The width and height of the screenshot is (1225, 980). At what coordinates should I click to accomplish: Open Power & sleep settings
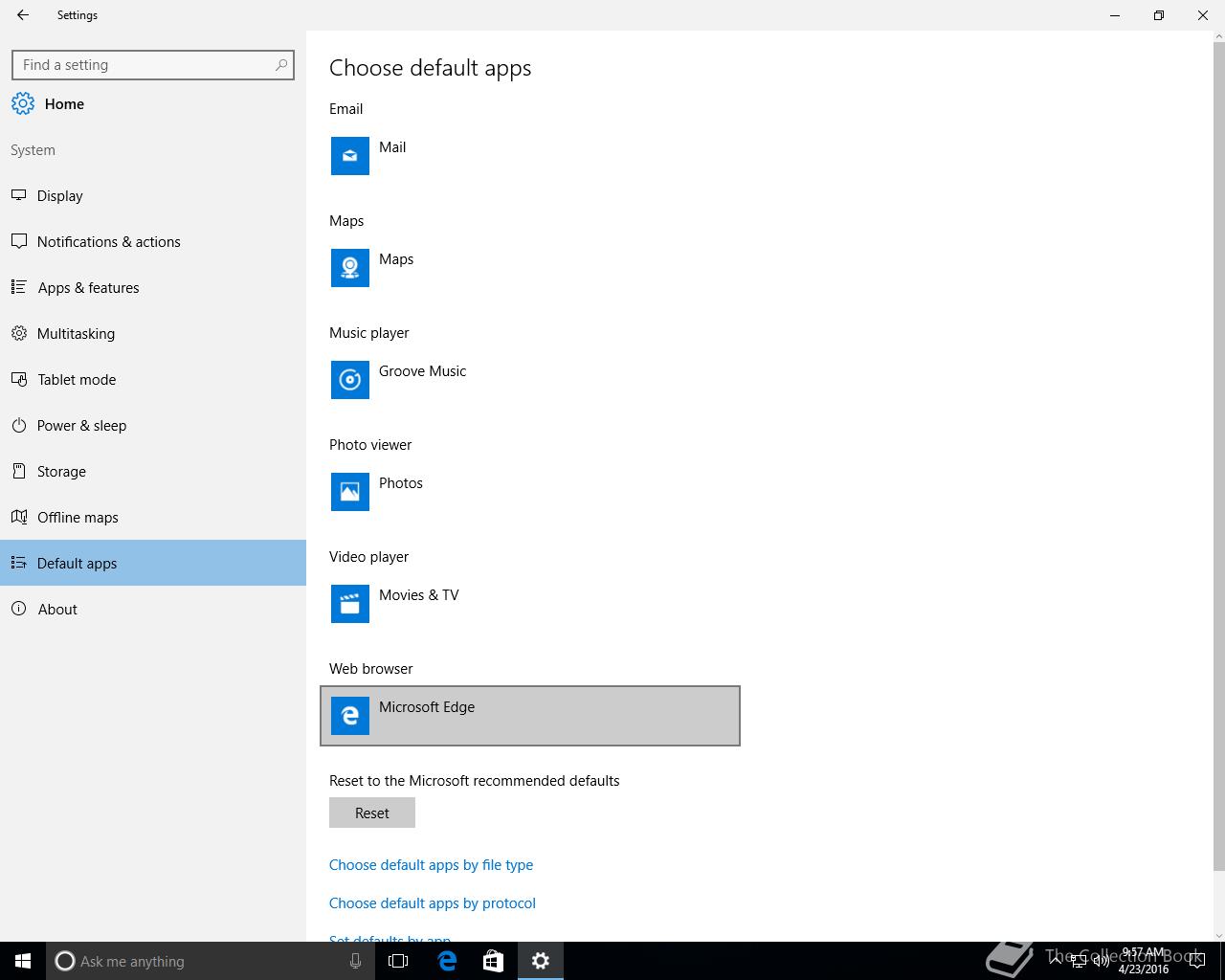coord(153,425)
